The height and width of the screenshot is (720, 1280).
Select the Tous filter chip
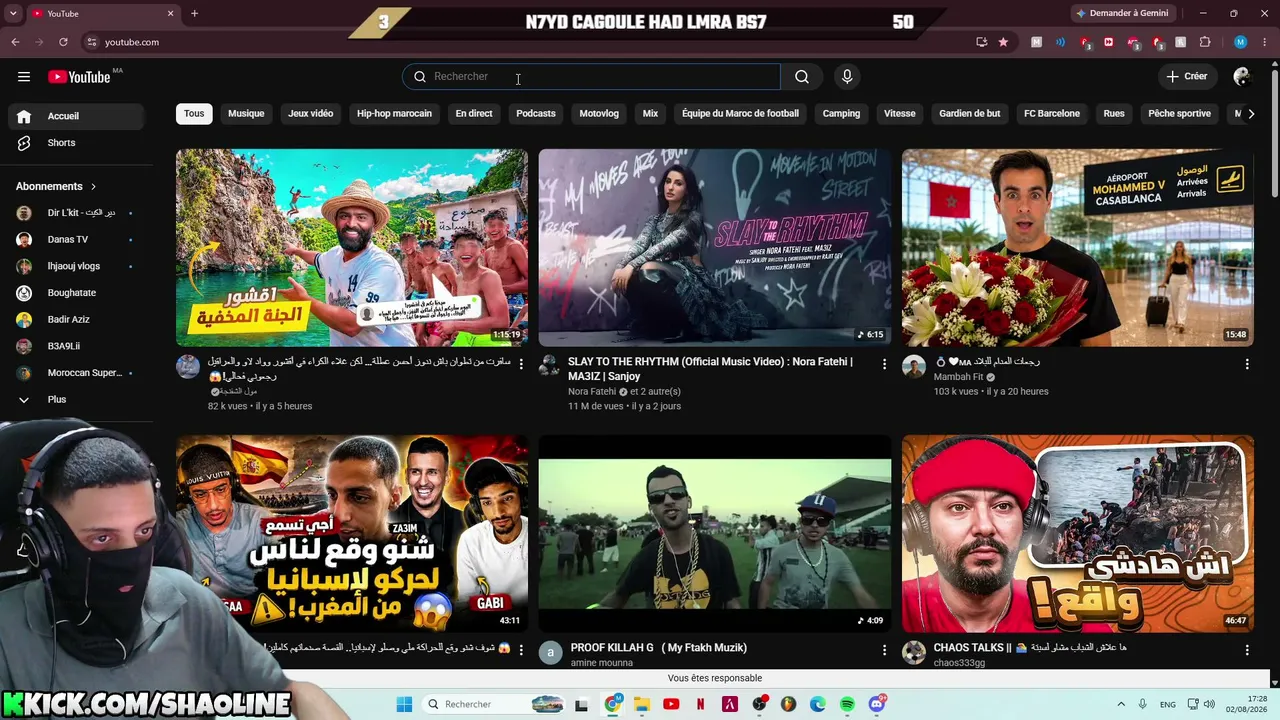[194, 114]
